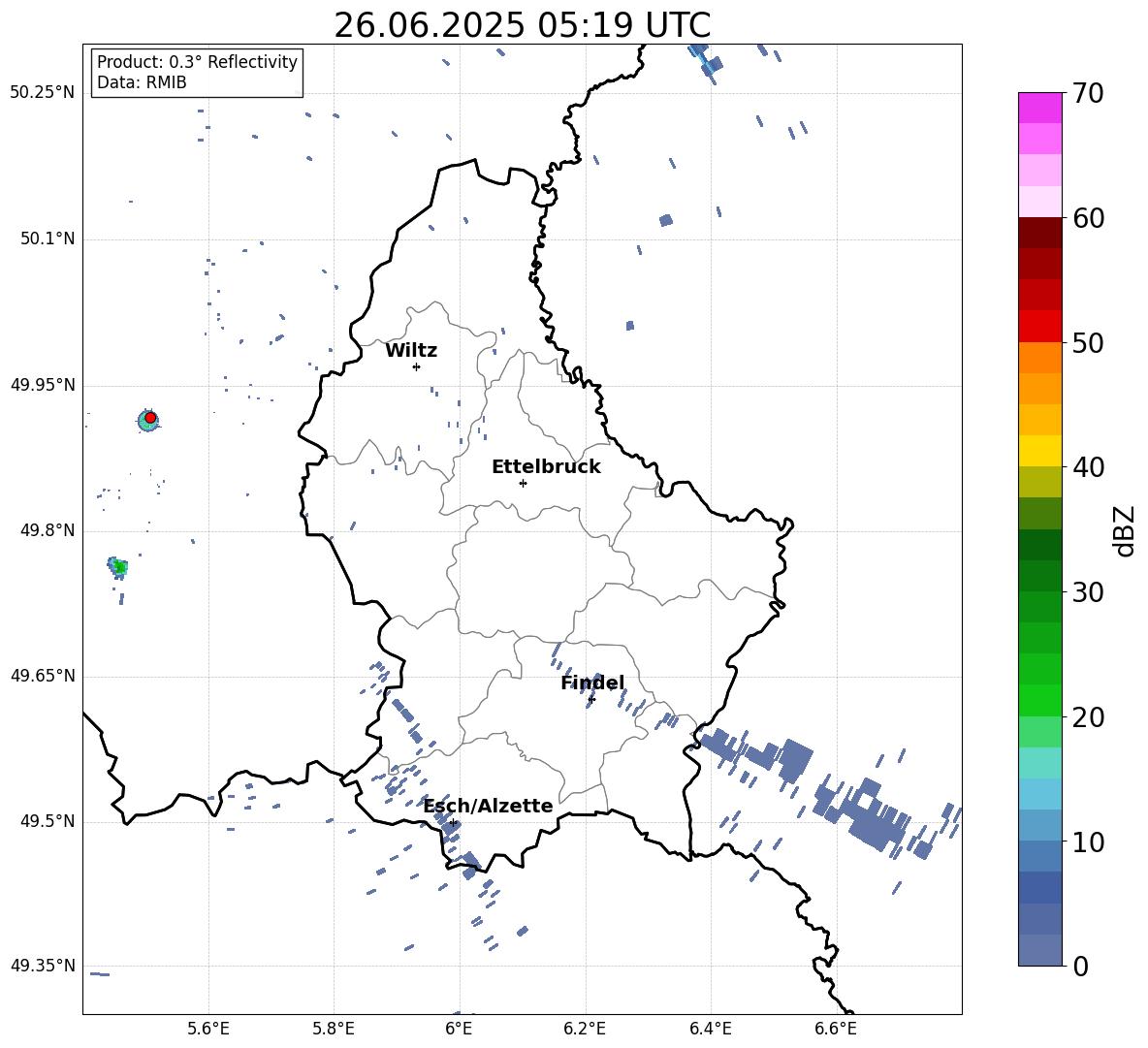Click the 50.25°N latitude label
Screen dimensions: 1148x1048
(x=43, y=93)
